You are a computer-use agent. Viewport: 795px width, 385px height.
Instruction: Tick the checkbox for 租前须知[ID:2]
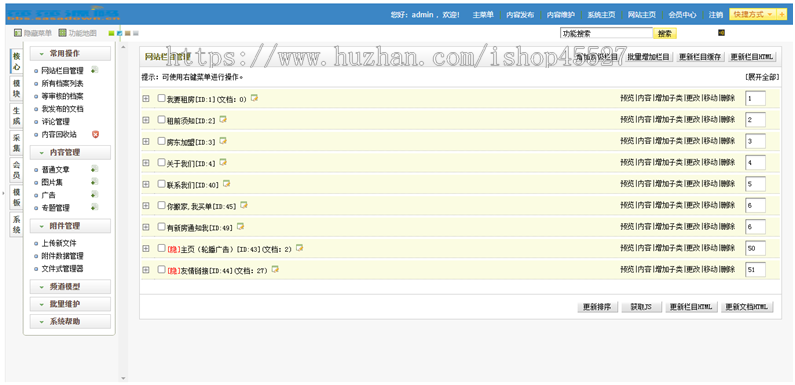tap(161, 120)
